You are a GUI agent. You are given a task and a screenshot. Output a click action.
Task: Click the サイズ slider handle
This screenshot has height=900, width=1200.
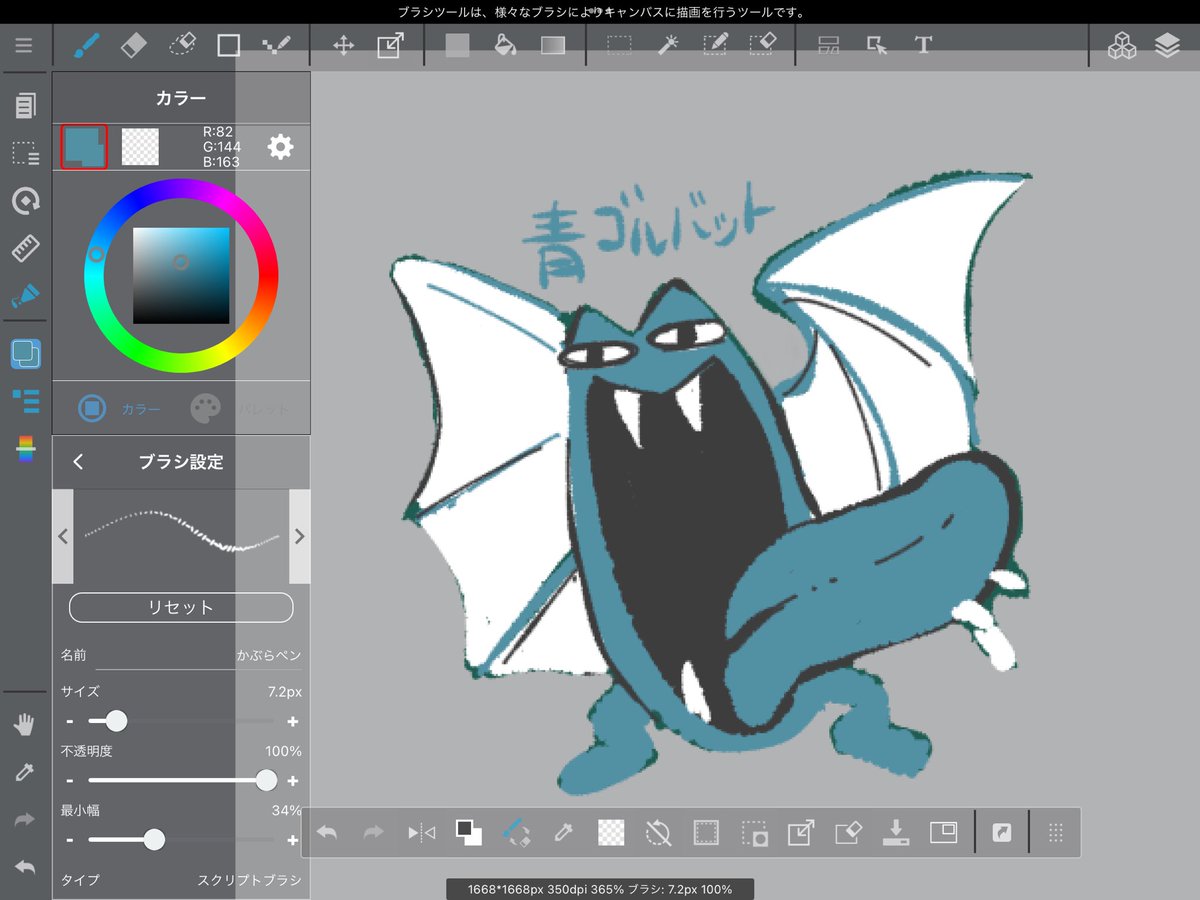[x=116, y=721]
